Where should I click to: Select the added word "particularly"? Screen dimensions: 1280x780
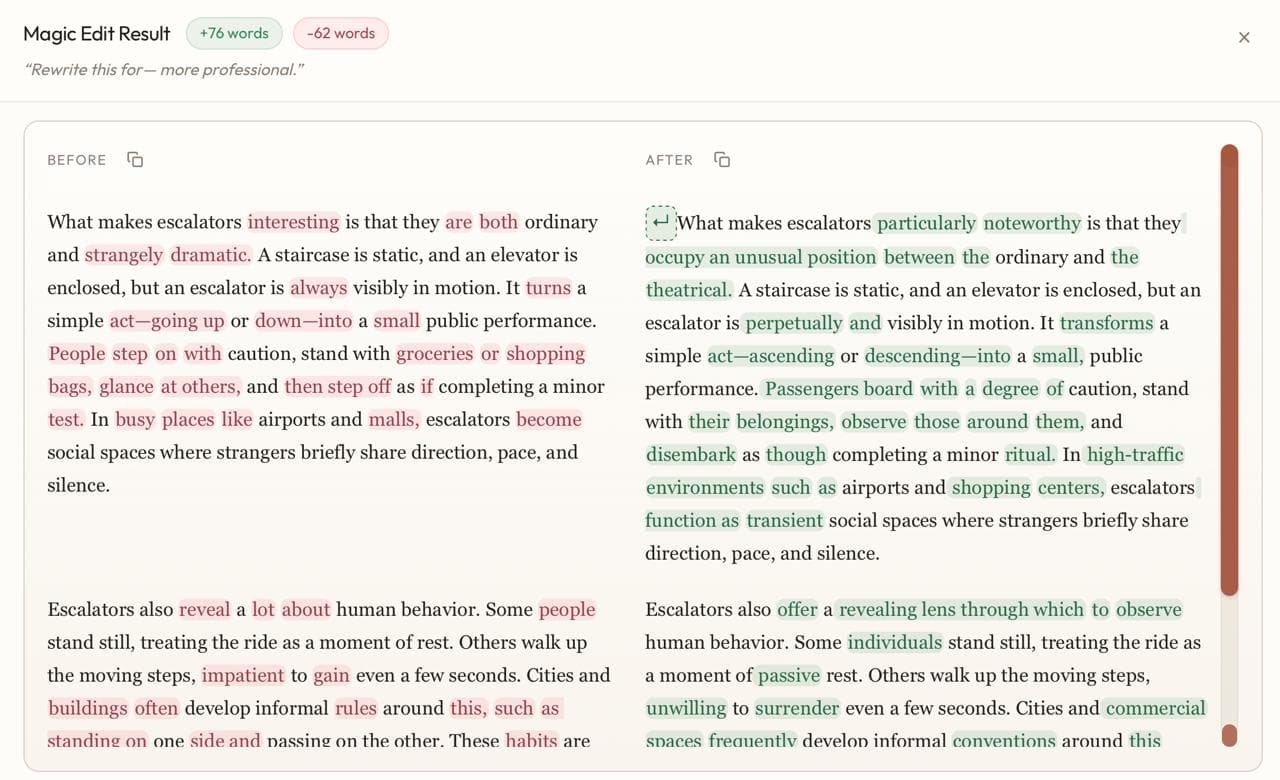[x=926, y=223]
